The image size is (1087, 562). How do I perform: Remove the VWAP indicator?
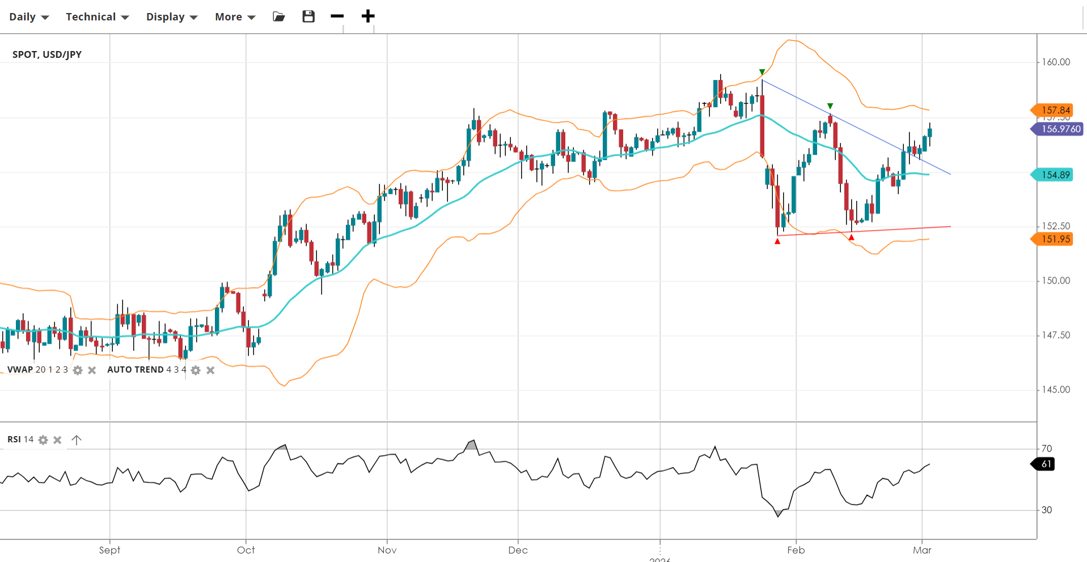click(92, 370)
